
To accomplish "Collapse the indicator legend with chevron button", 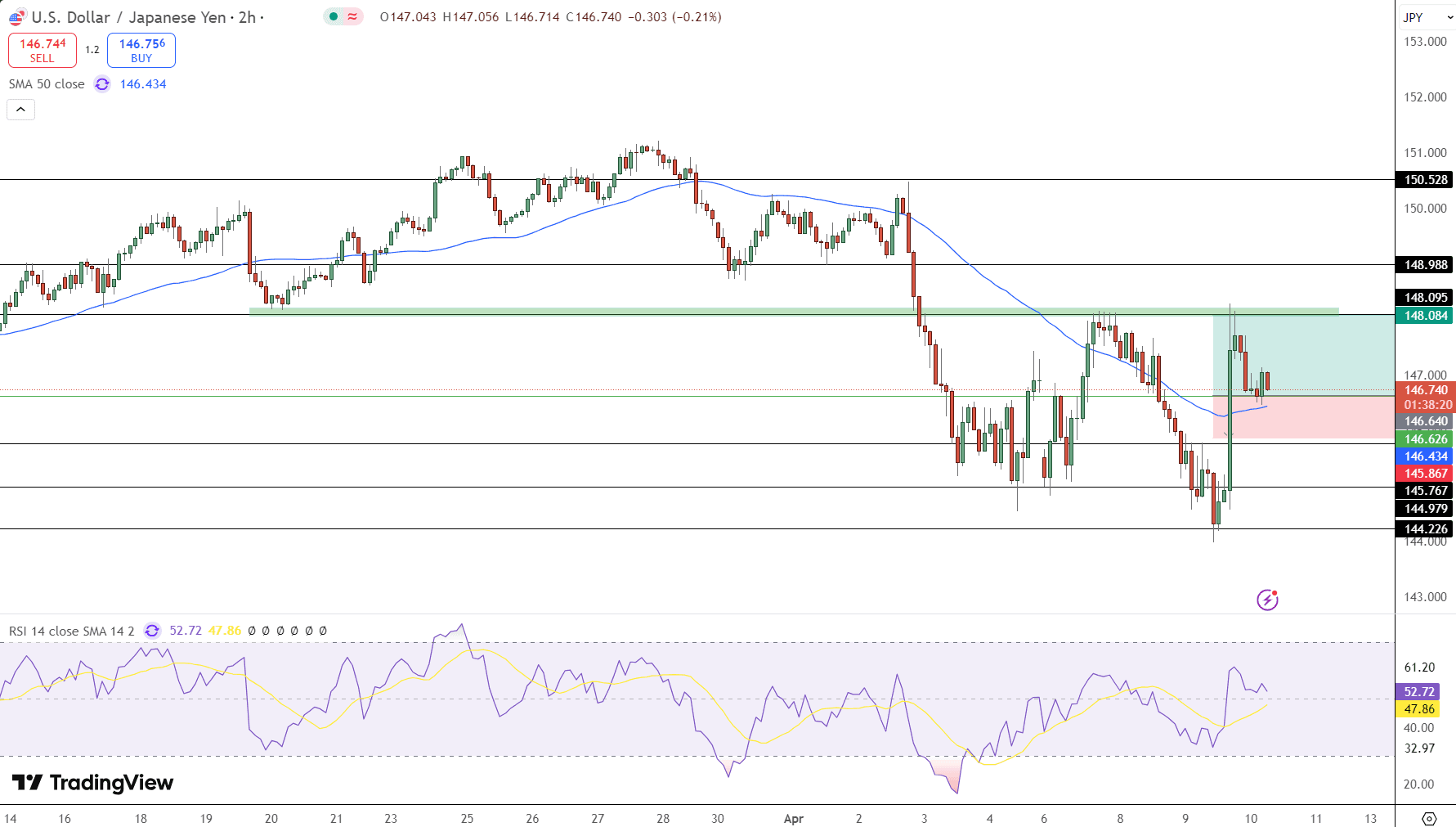I will point(21,110).
